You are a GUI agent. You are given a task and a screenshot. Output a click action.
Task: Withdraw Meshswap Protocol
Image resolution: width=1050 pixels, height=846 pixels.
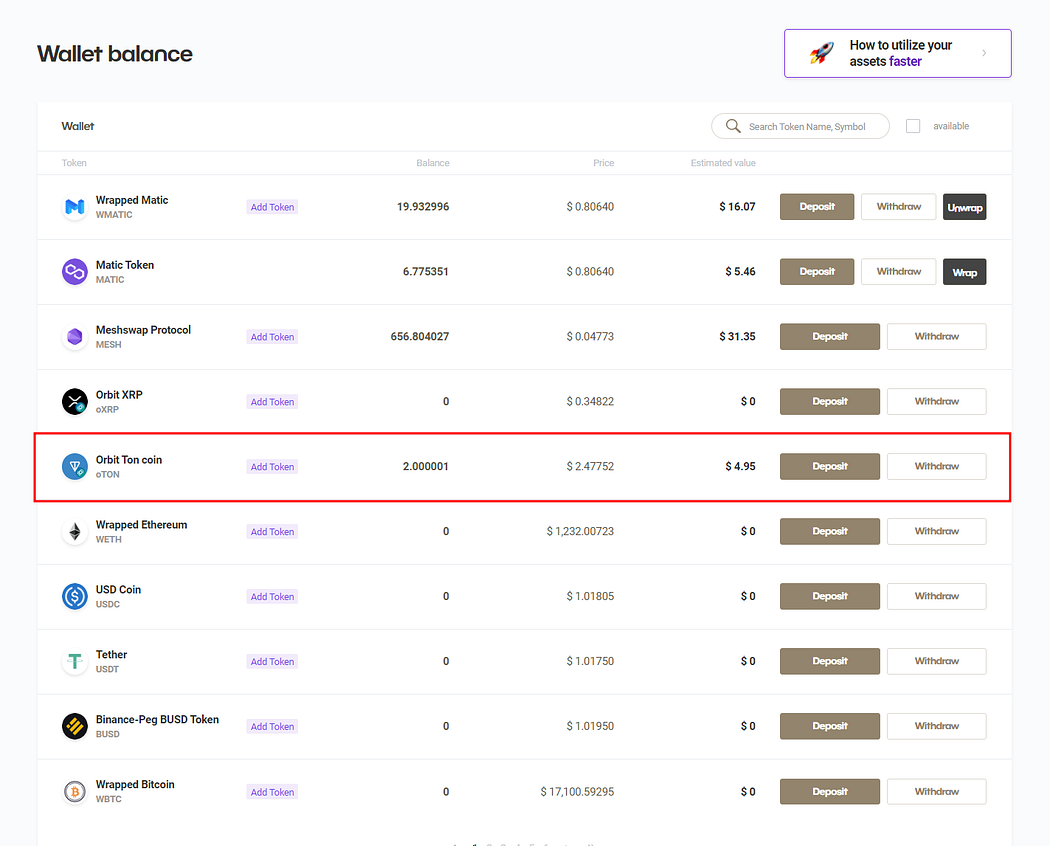[937, 337]
